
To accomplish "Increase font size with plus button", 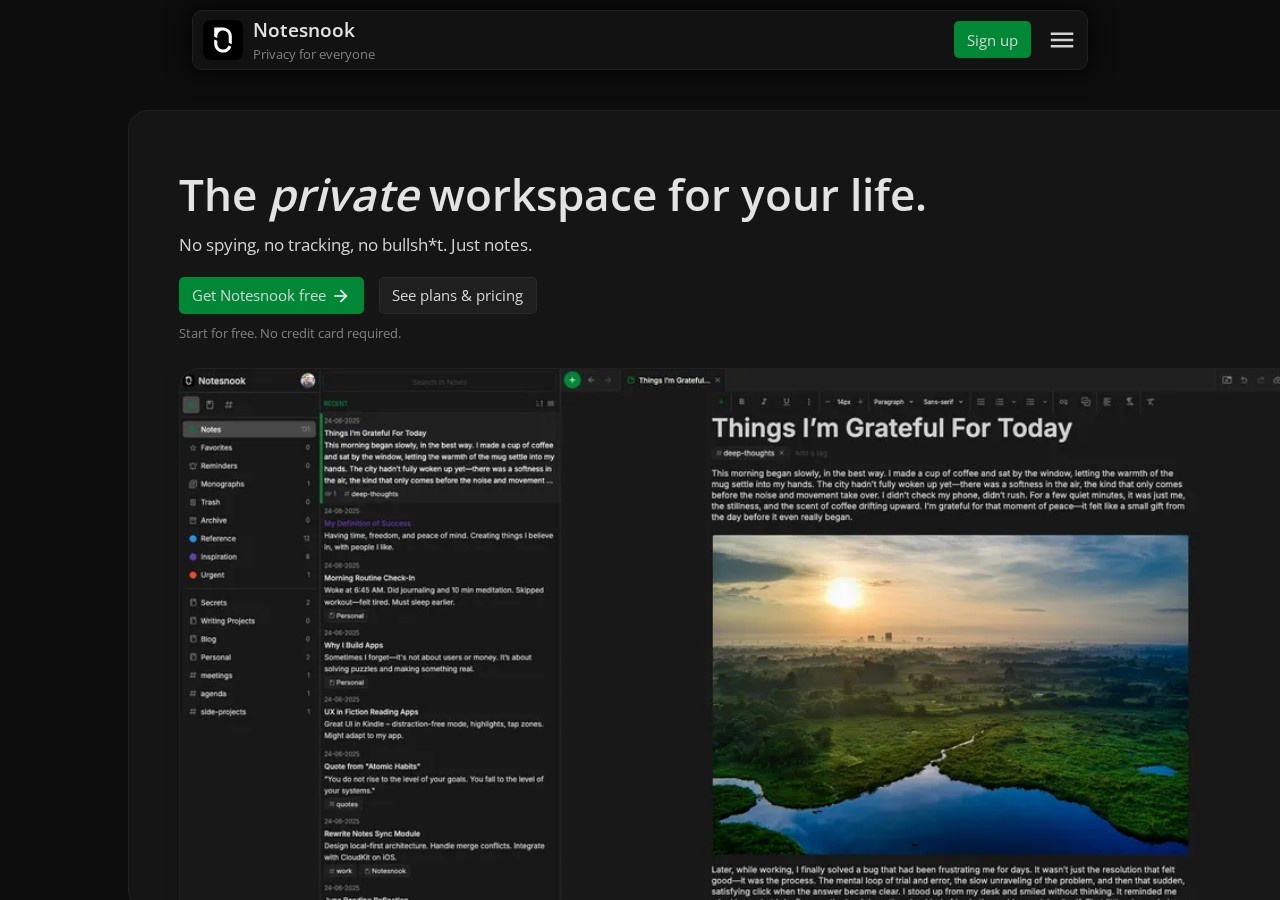I will coord(859,402).
